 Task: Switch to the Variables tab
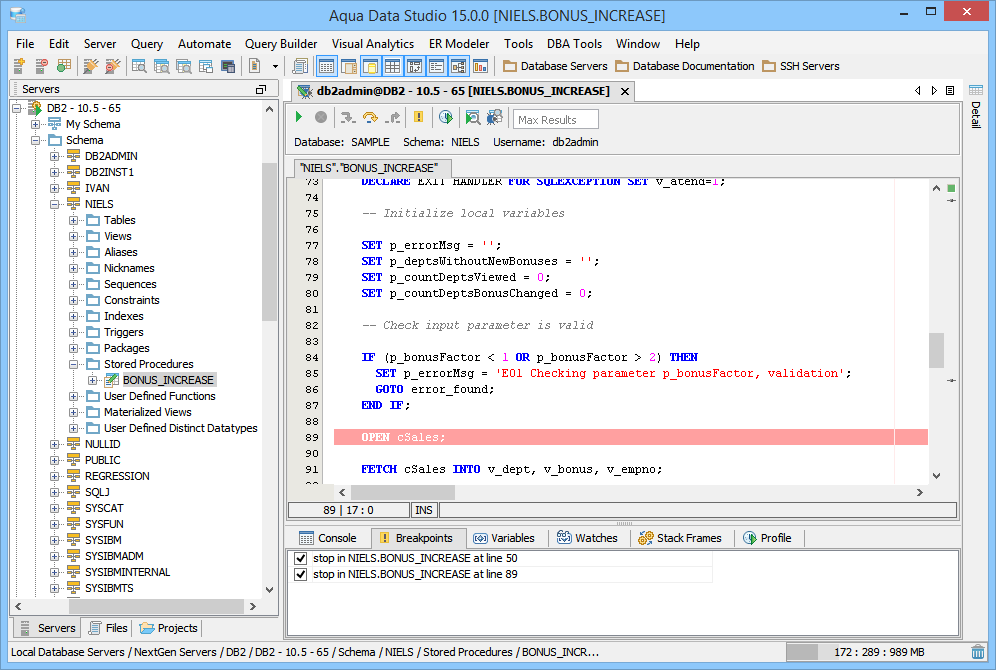(x=504, y=538)
